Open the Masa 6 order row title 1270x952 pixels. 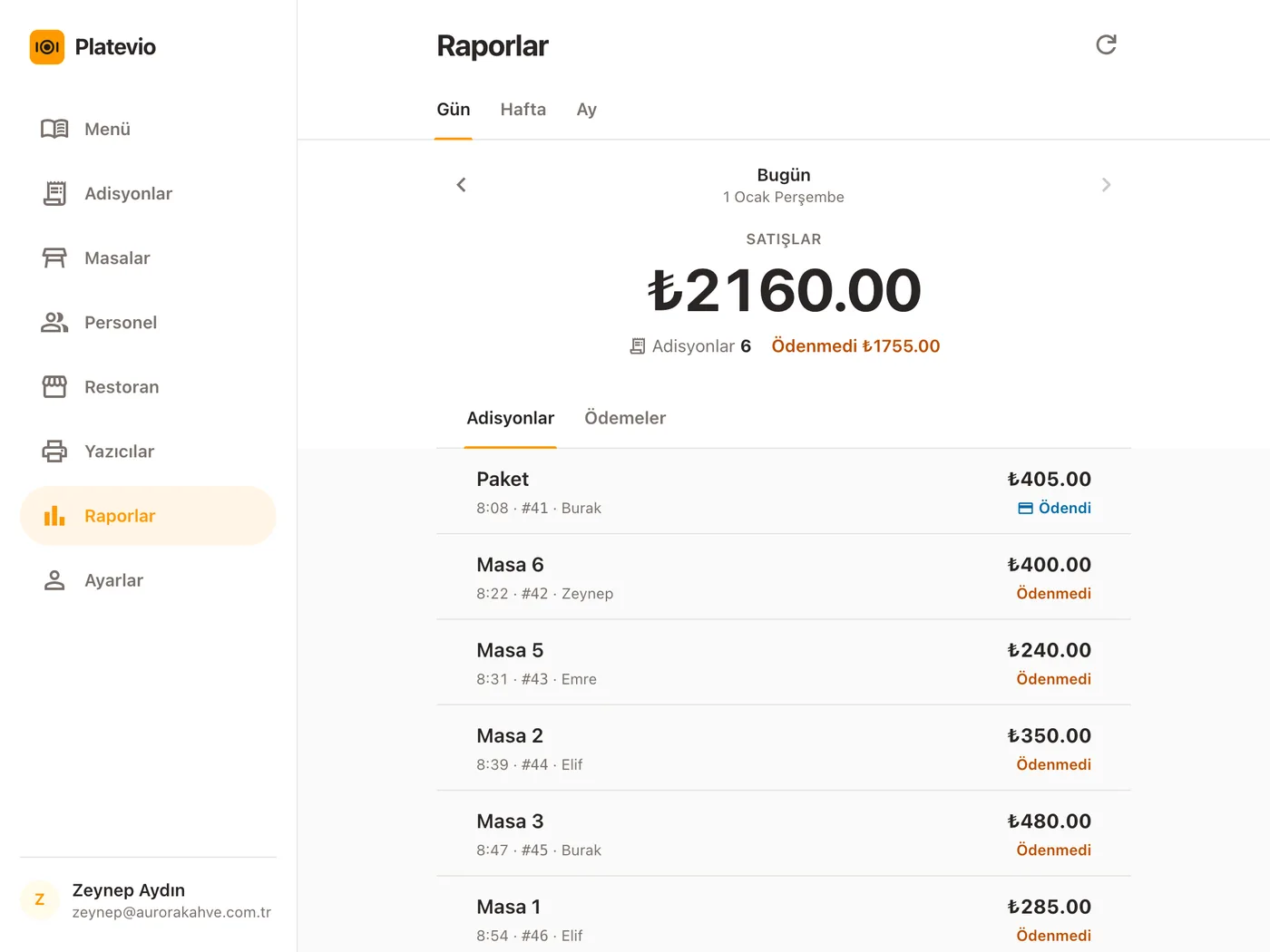coord(510,565)
